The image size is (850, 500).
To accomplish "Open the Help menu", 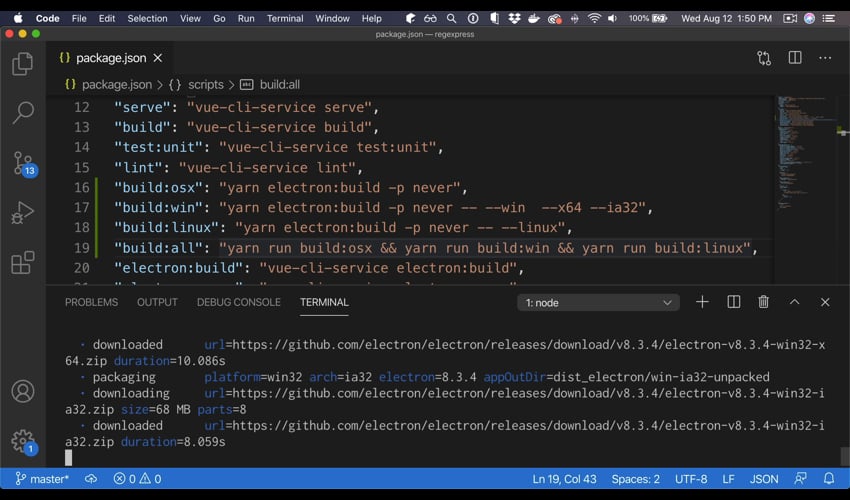I will click(371, 18).
